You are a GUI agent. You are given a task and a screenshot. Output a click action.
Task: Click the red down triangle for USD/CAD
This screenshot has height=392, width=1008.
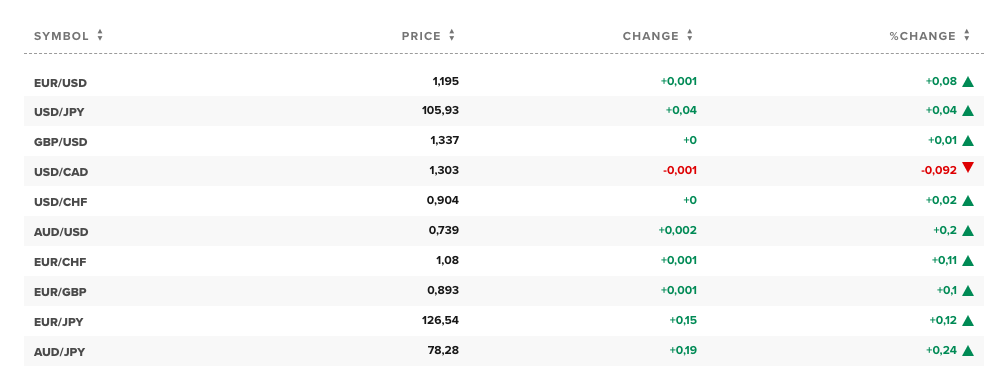point(968,168)
